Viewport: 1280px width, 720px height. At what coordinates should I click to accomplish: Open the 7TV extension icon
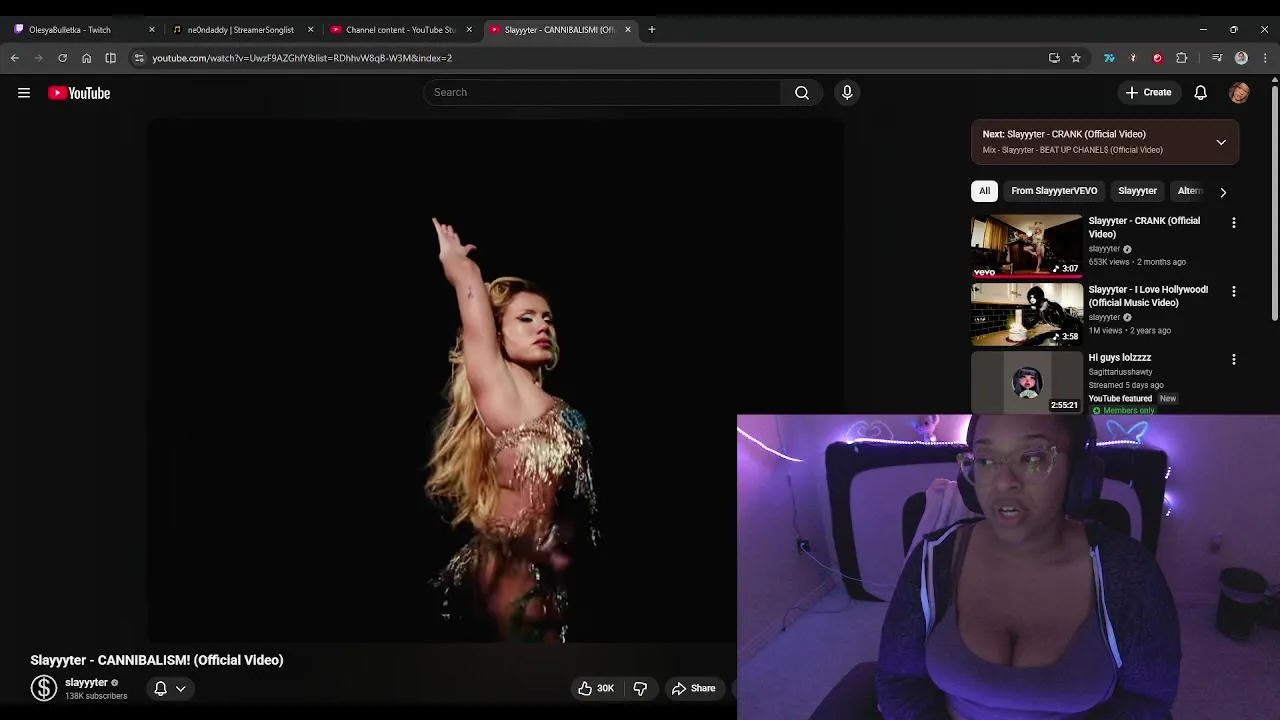(1109, 58)
